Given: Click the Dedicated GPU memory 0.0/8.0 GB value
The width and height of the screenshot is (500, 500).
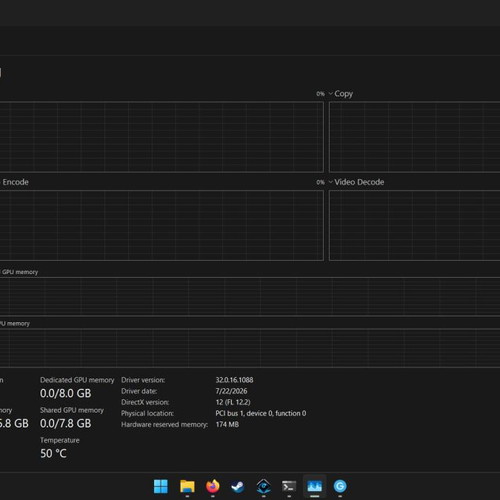Looking at the screenshot, I should 66,393.
